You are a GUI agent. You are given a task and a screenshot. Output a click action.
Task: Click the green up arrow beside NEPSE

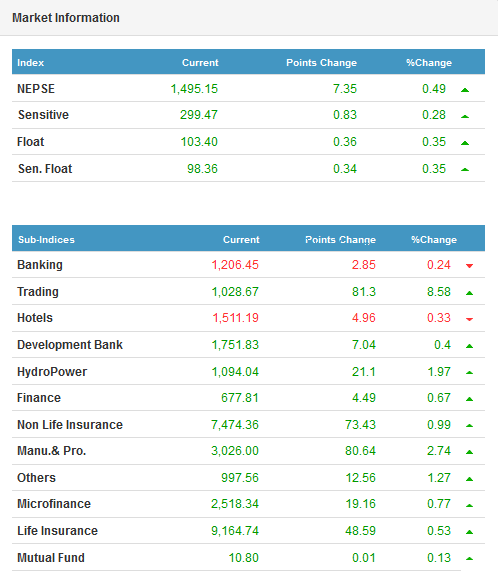point(465,90)
